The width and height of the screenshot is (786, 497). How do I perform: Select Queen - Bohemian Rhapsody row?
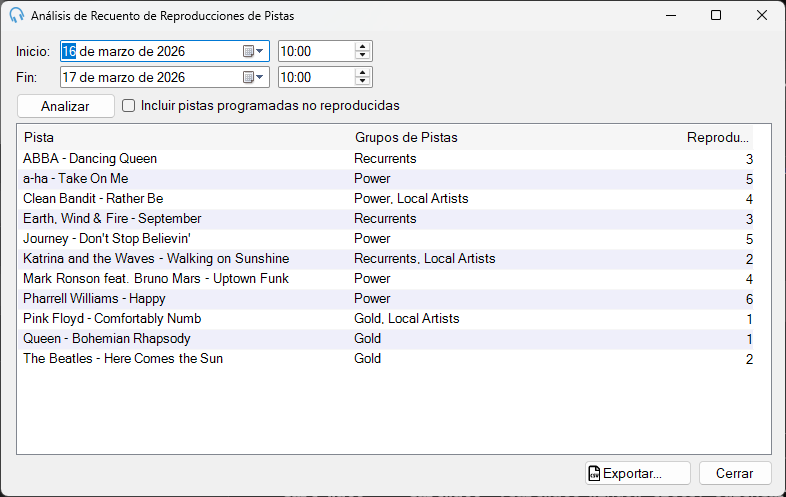pos(385,340)
